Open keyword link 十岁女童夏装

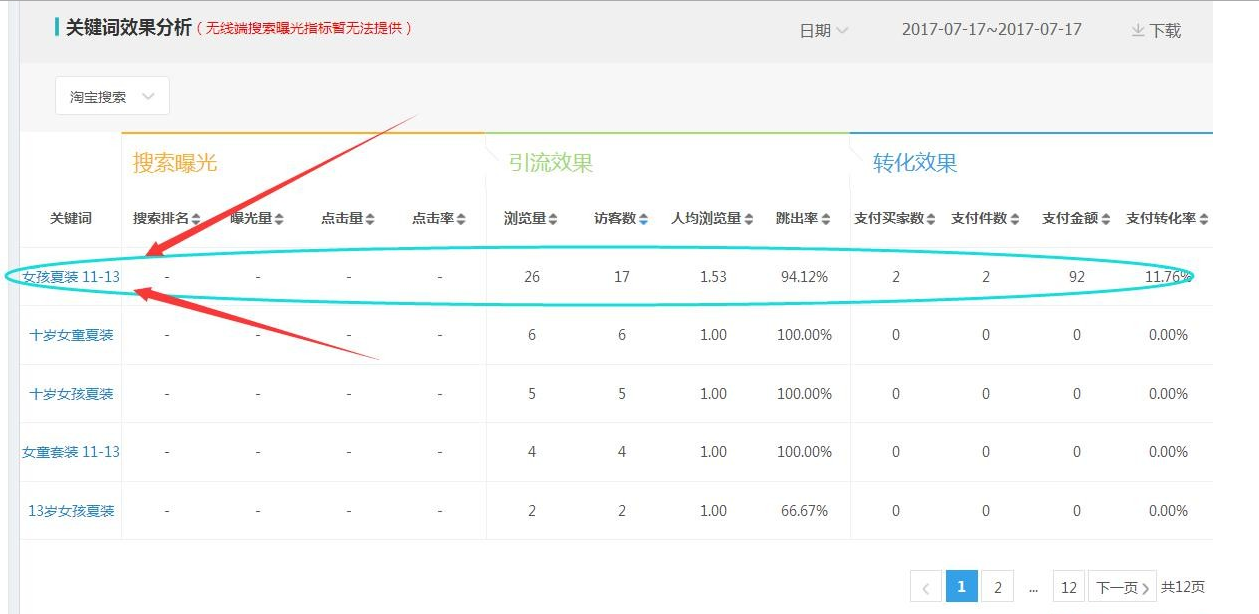(71, 335)
